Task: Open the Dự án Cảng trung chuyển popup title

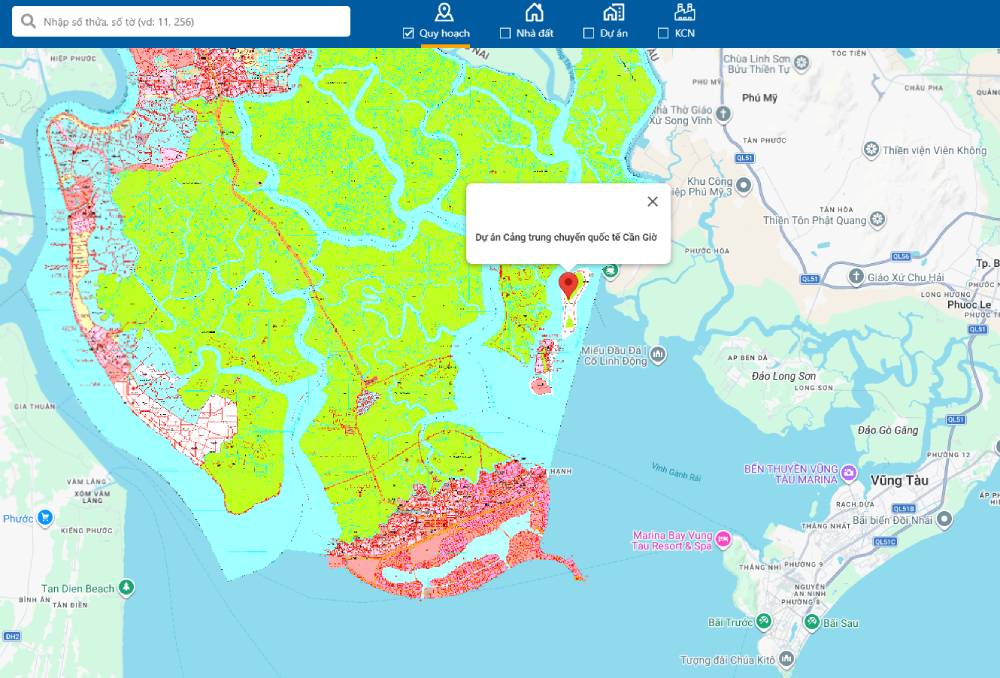Action: click(x=566, y=237)
